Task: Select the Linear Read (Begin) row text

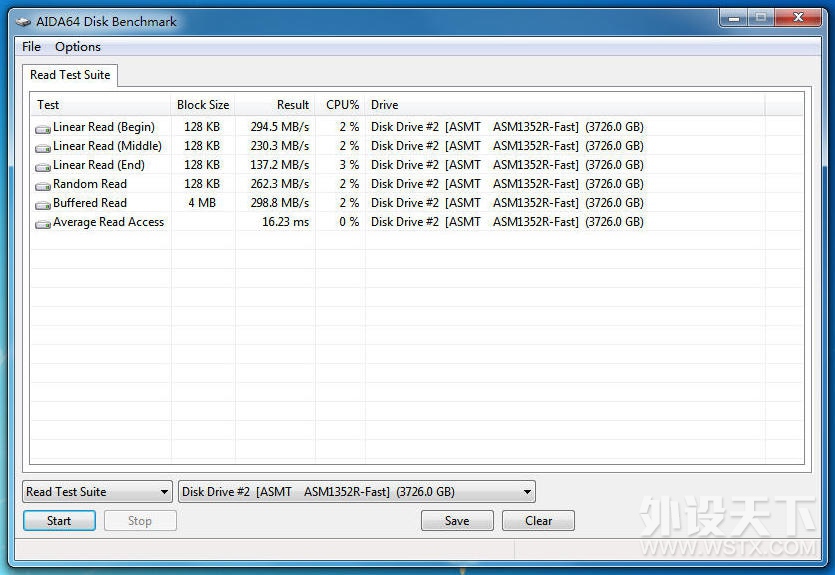Action: pyautogui.click(x=104, y=127)
